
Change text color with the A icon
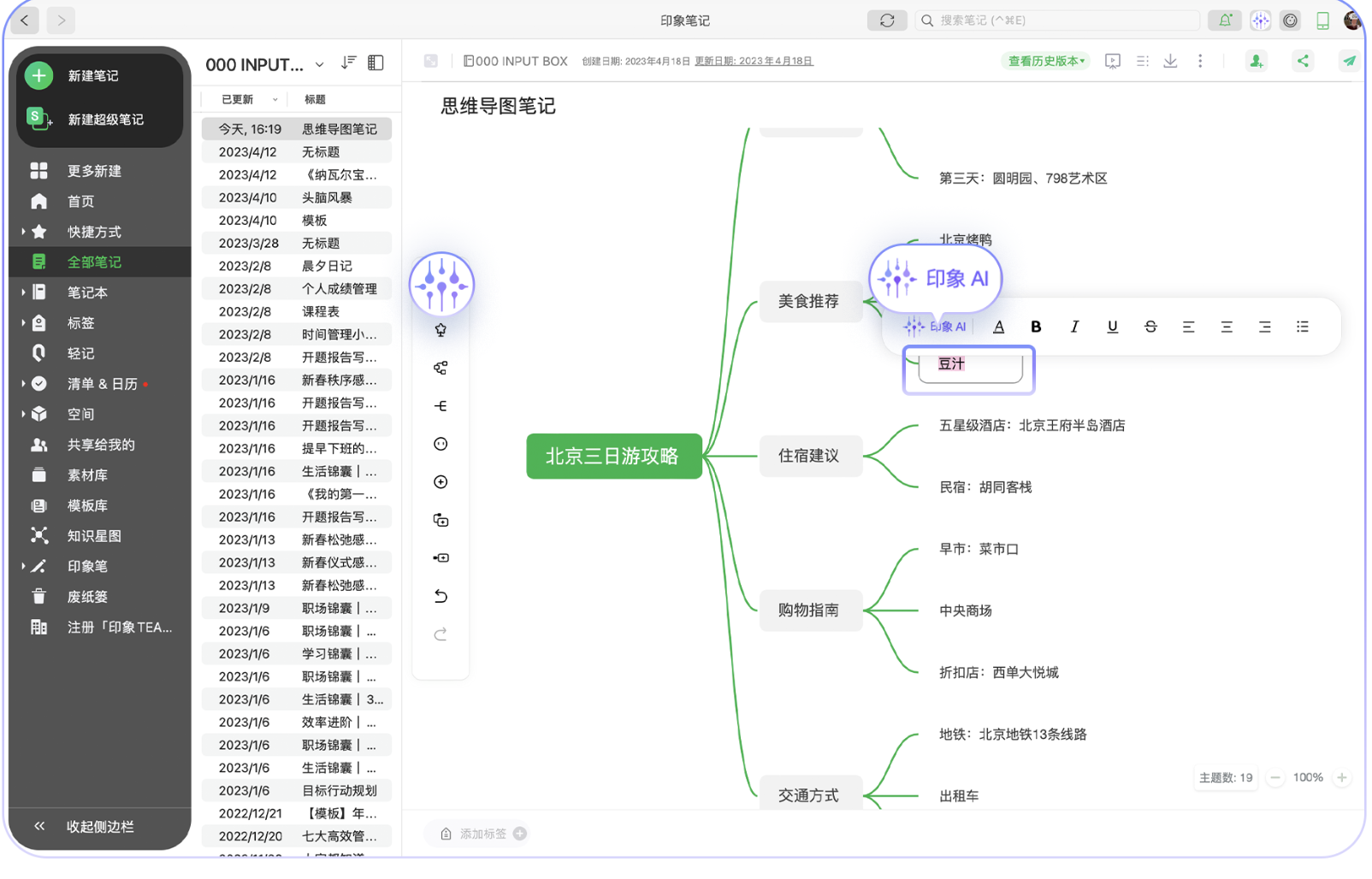tap(998, 327)
